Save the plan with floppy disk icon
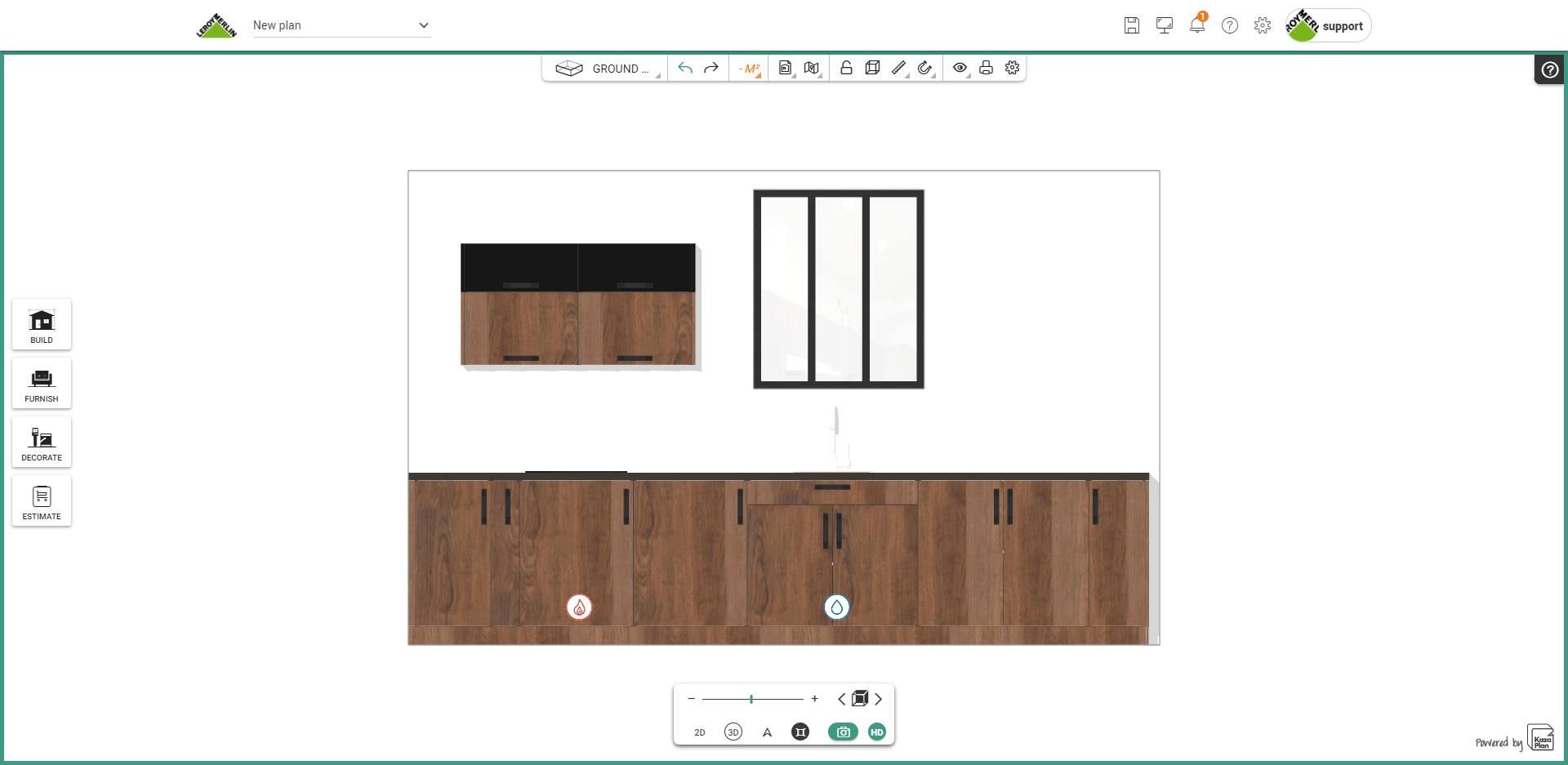1568x765 pixels. [x=1132, y=25]
